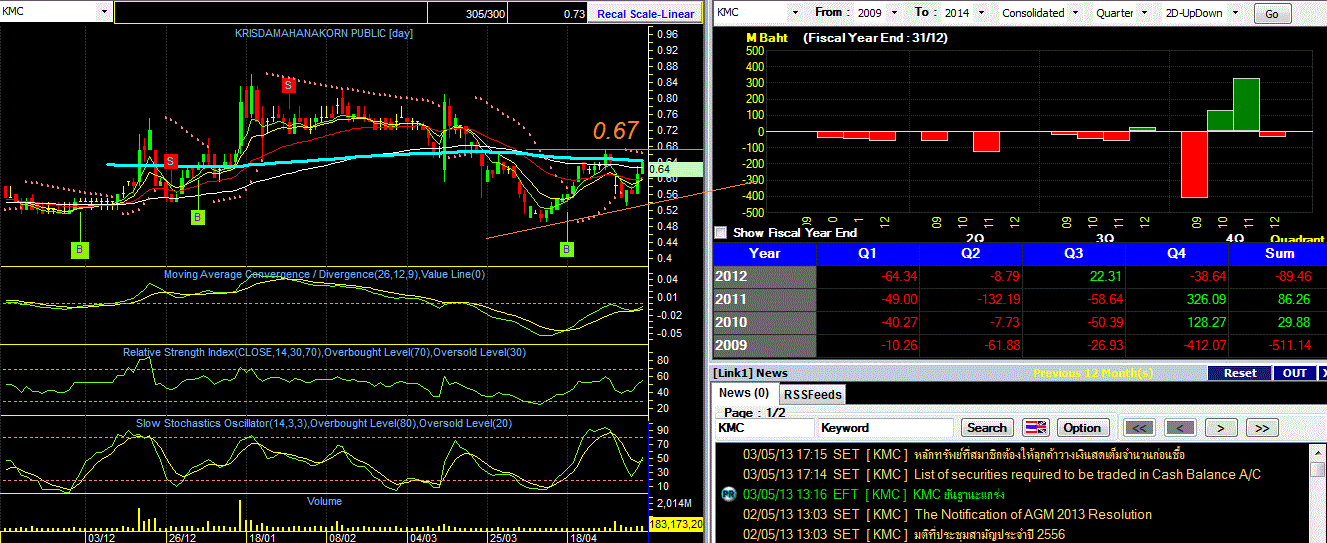This screenshot has height=543, width=1327.
Task: Click the Previous 12 Month(s) label
Action: (1093, 373)
